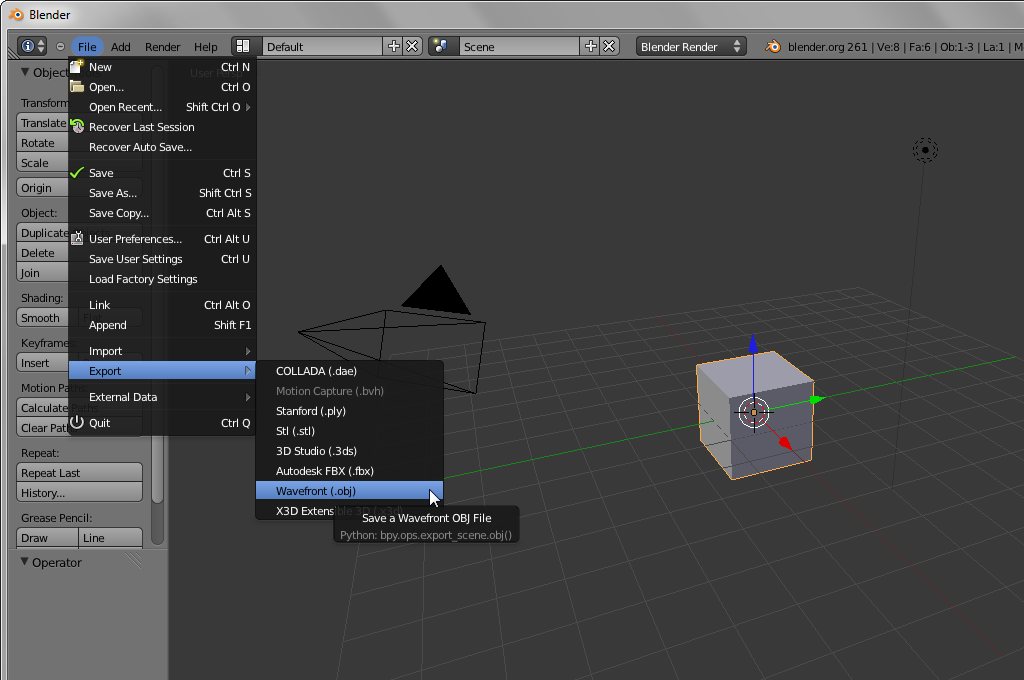Screen dimensions: 1024x680
Task: Open the Blender Render engine dropdown
Action: point(691,46)
